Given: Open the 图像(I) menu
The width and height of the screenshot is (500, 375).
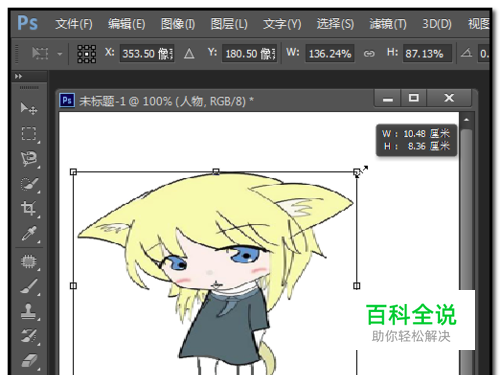Looking at the screenshot, I should pyautogui.click(x=178, y=24).
